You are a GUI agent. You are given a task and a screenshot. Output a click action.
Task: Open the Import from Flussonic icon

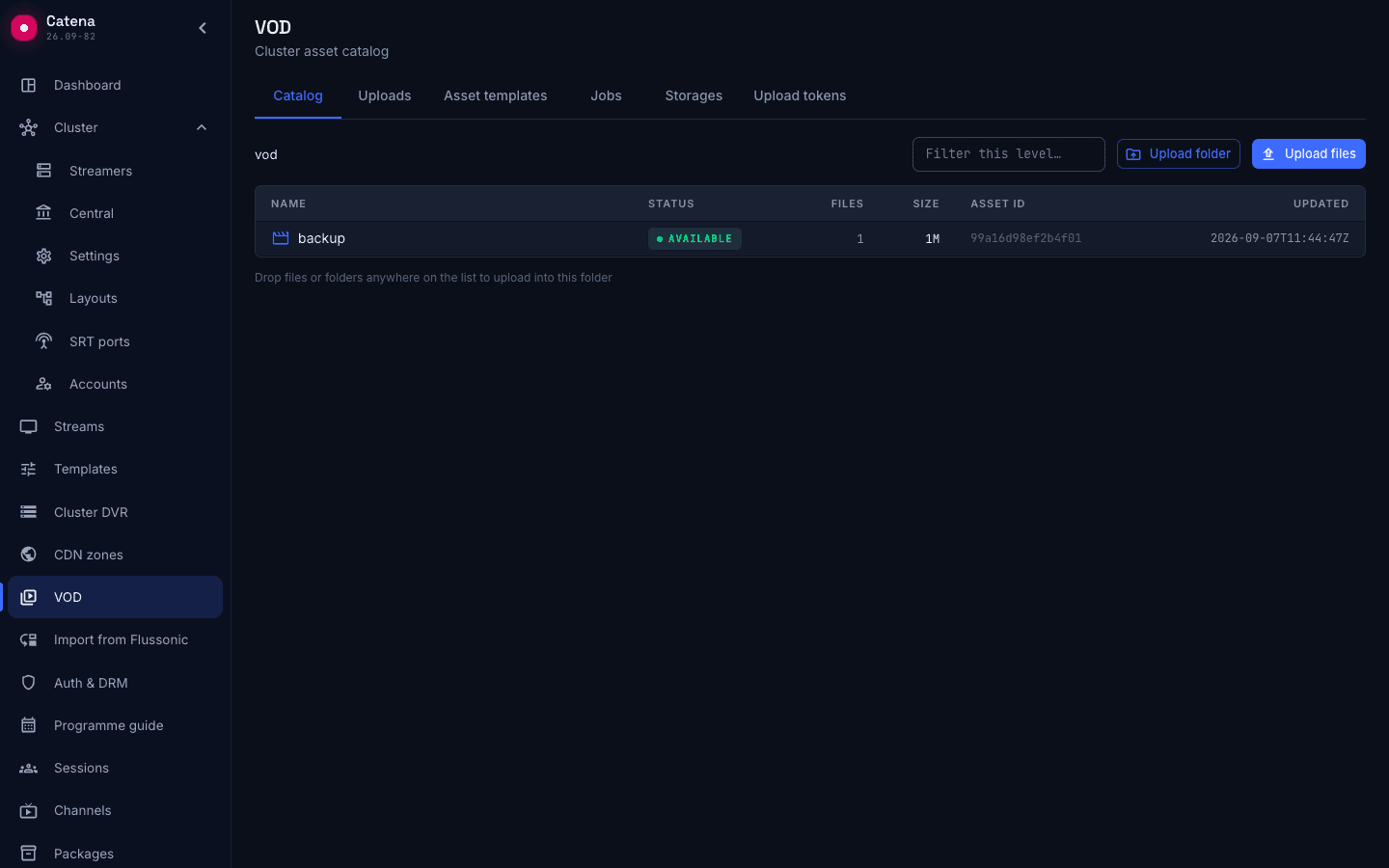pos(29,639)
